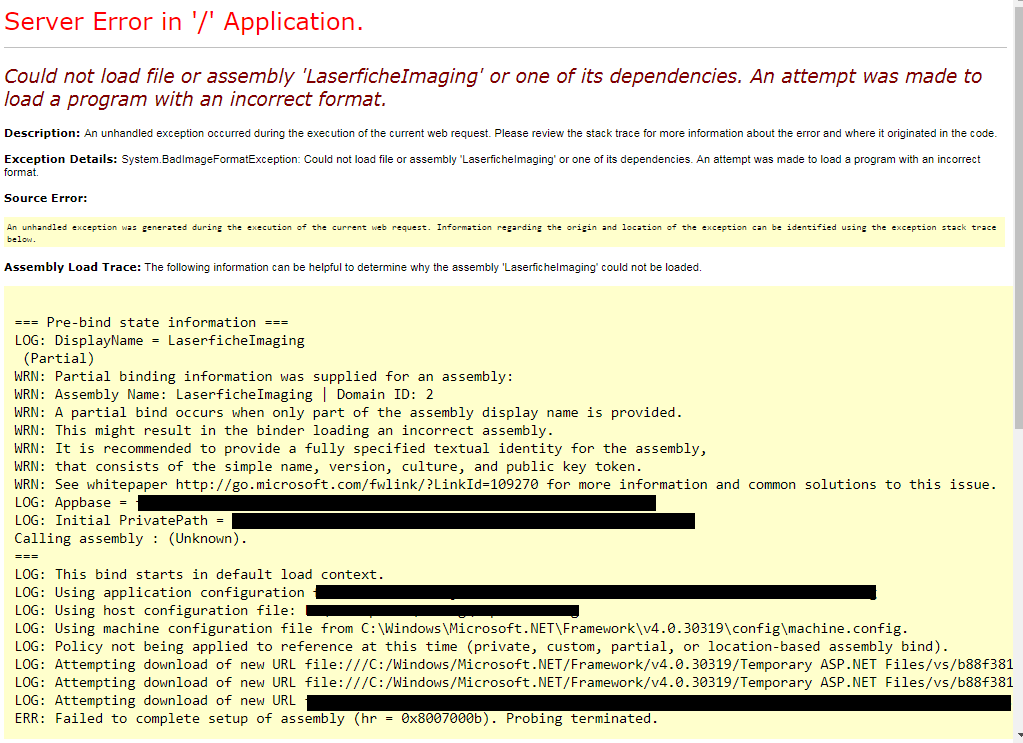Click the machine.config path in the trace
Viewport: 1023px width, 743px height.
634,629
